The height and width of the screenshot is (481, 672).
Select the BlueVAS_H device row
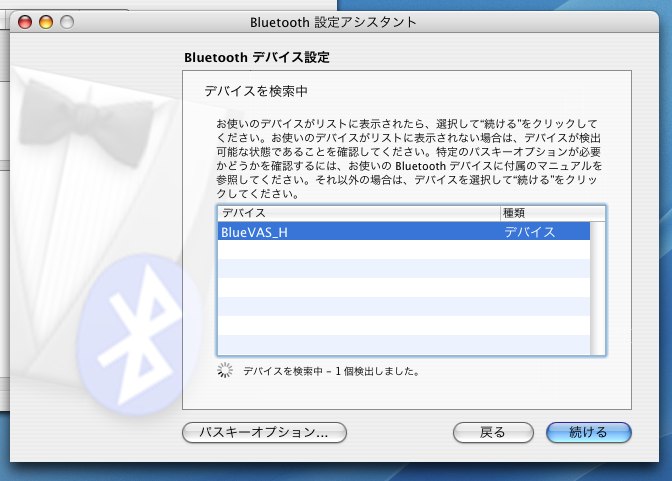coord(404,232)
